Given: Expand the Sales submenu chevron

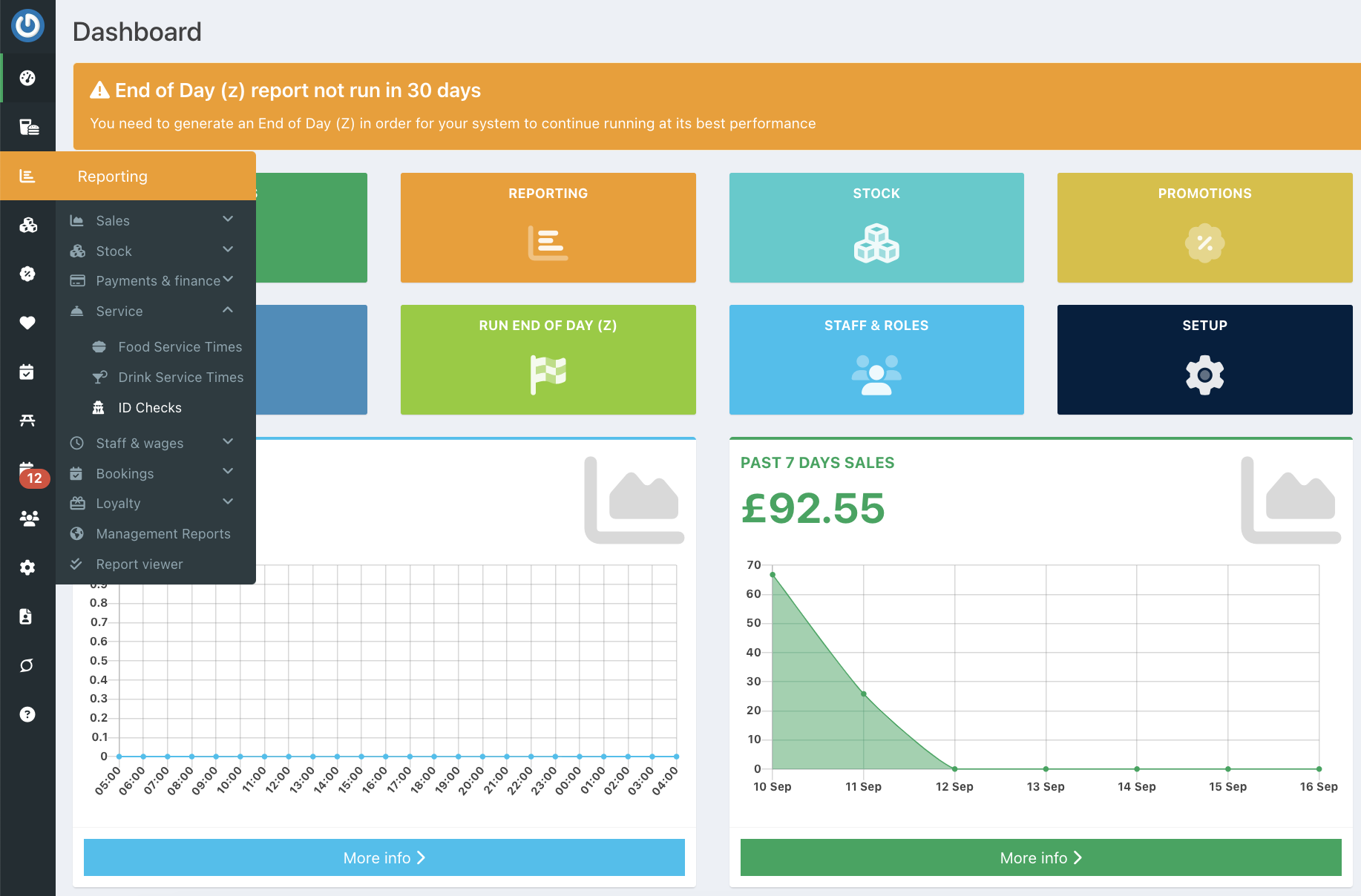Looking at the screenshot, I should coord(228,219).
